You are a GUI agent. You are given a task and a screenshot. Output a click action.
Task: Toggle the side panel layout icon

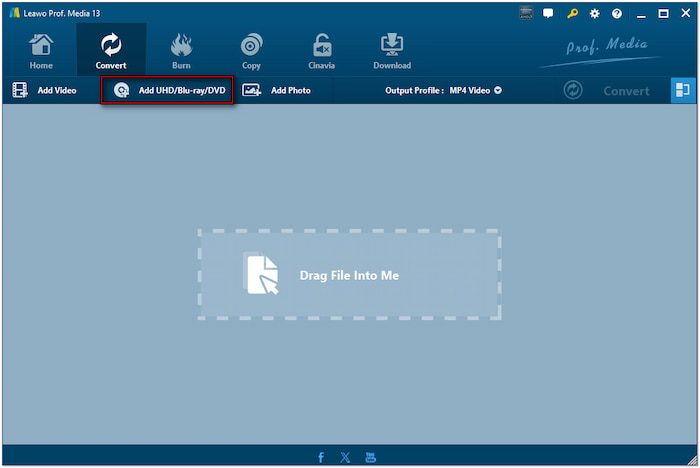683,90
